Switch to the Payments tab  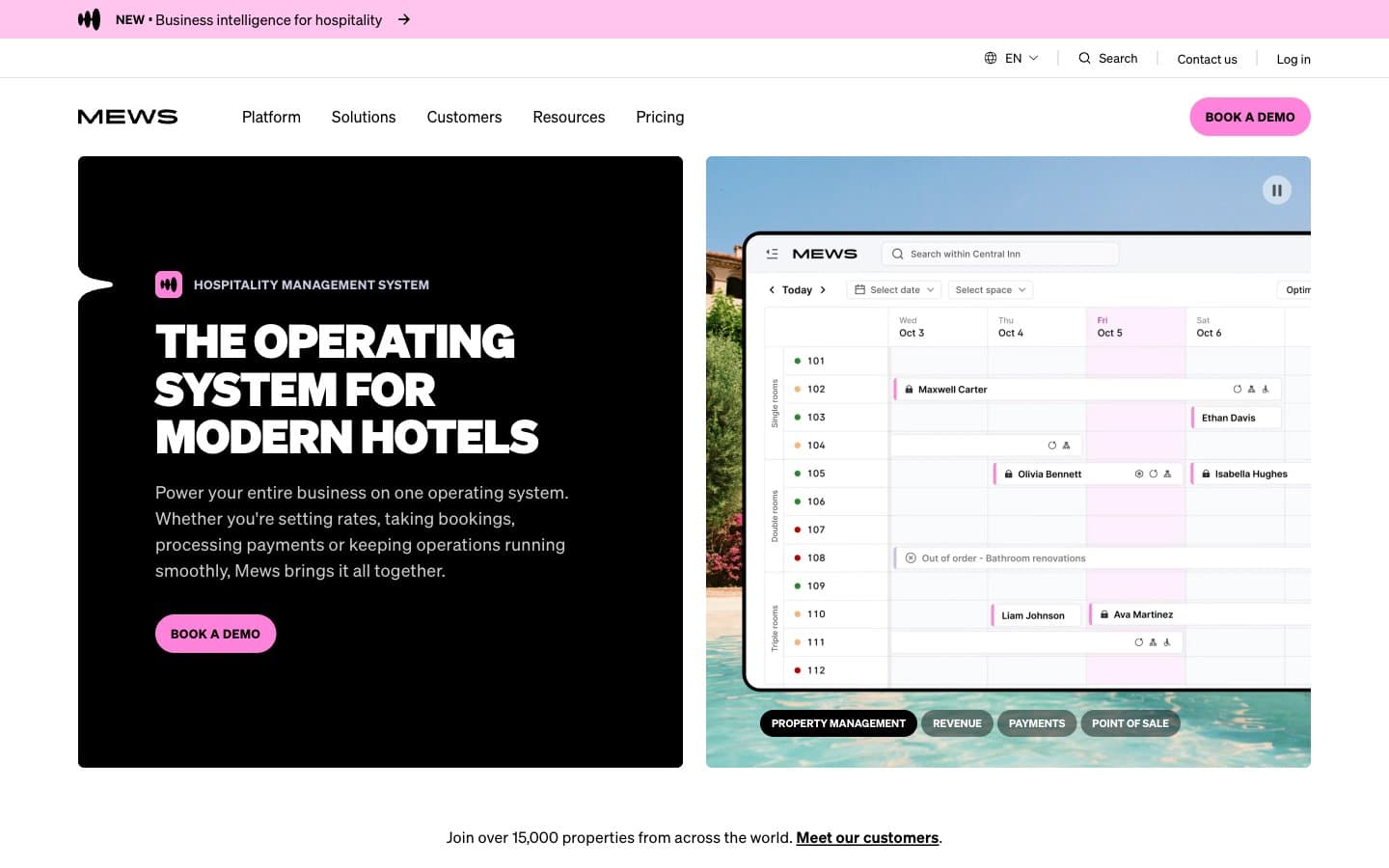[x=1037, y=723]
